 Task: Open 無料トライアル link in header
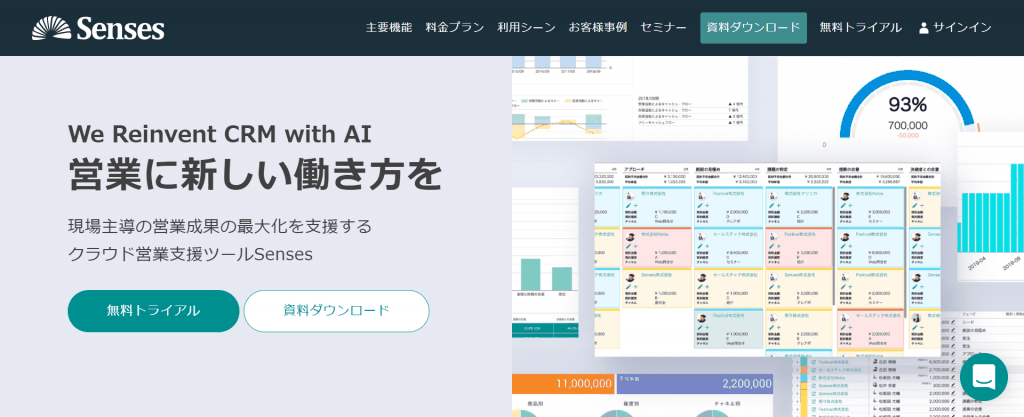(861, 27)
